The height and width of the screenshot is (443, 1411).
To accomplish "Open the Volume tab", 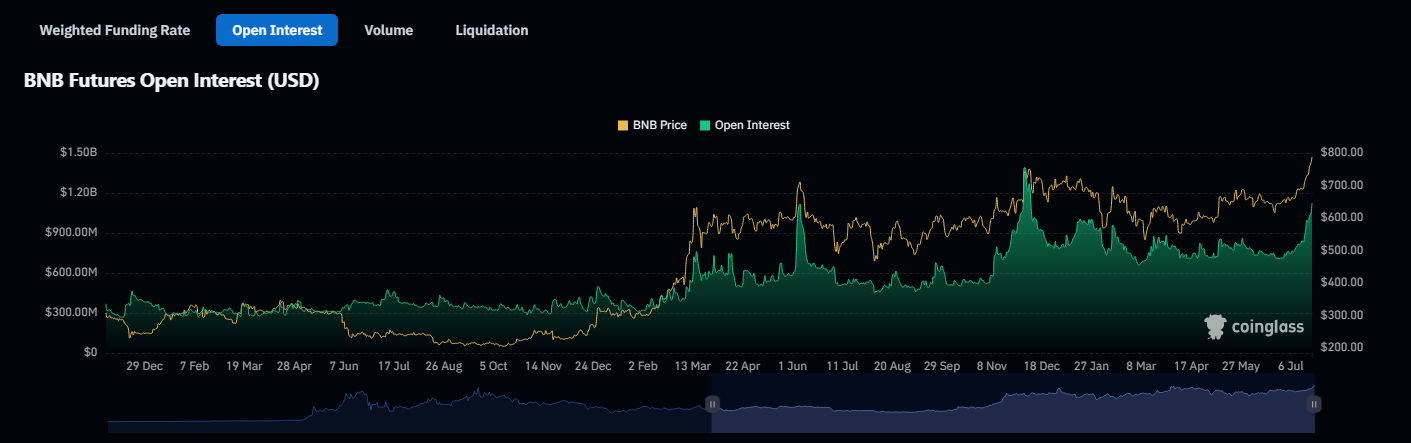I will pyautogui.click(x=388, y=30).
